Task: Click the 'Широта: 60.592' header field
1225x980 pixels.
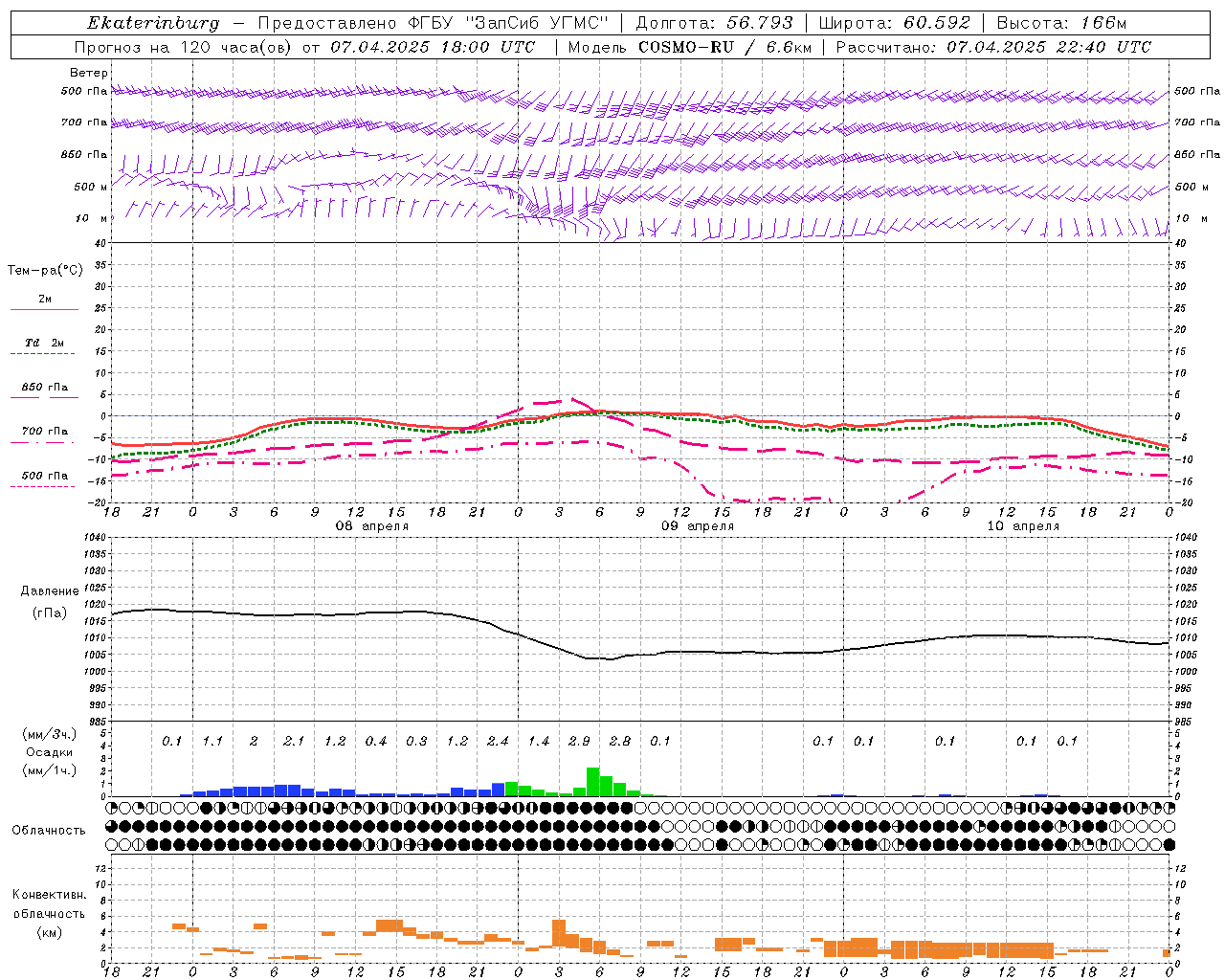Action: 895,23
